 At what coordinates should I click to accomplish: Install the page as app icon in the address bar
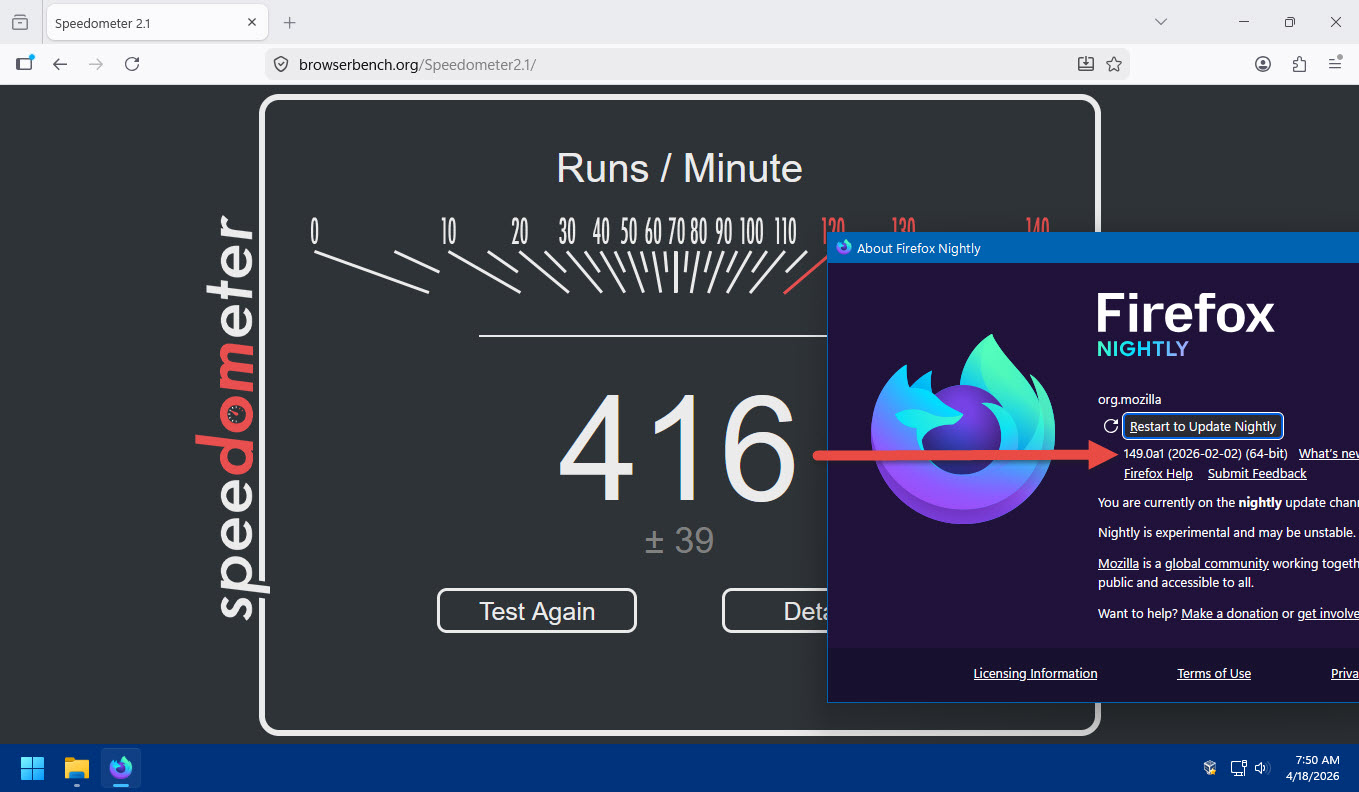pyautogui.click(x=1086, y=64)
